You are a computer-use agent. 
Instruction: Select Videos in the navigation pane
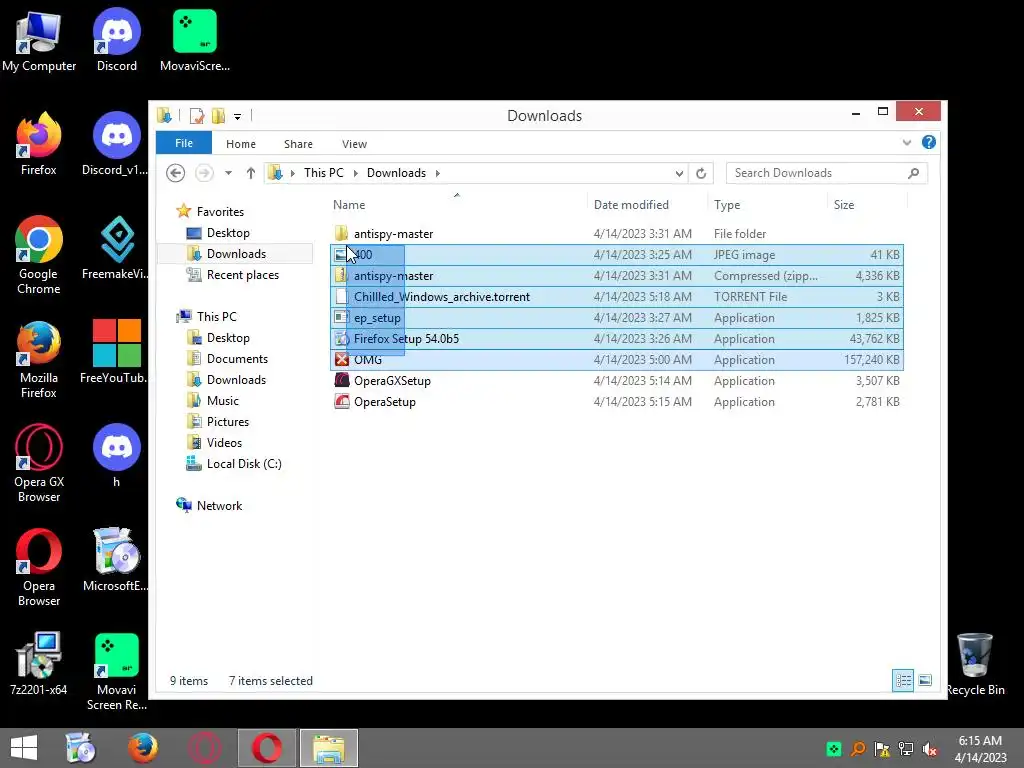224,443
